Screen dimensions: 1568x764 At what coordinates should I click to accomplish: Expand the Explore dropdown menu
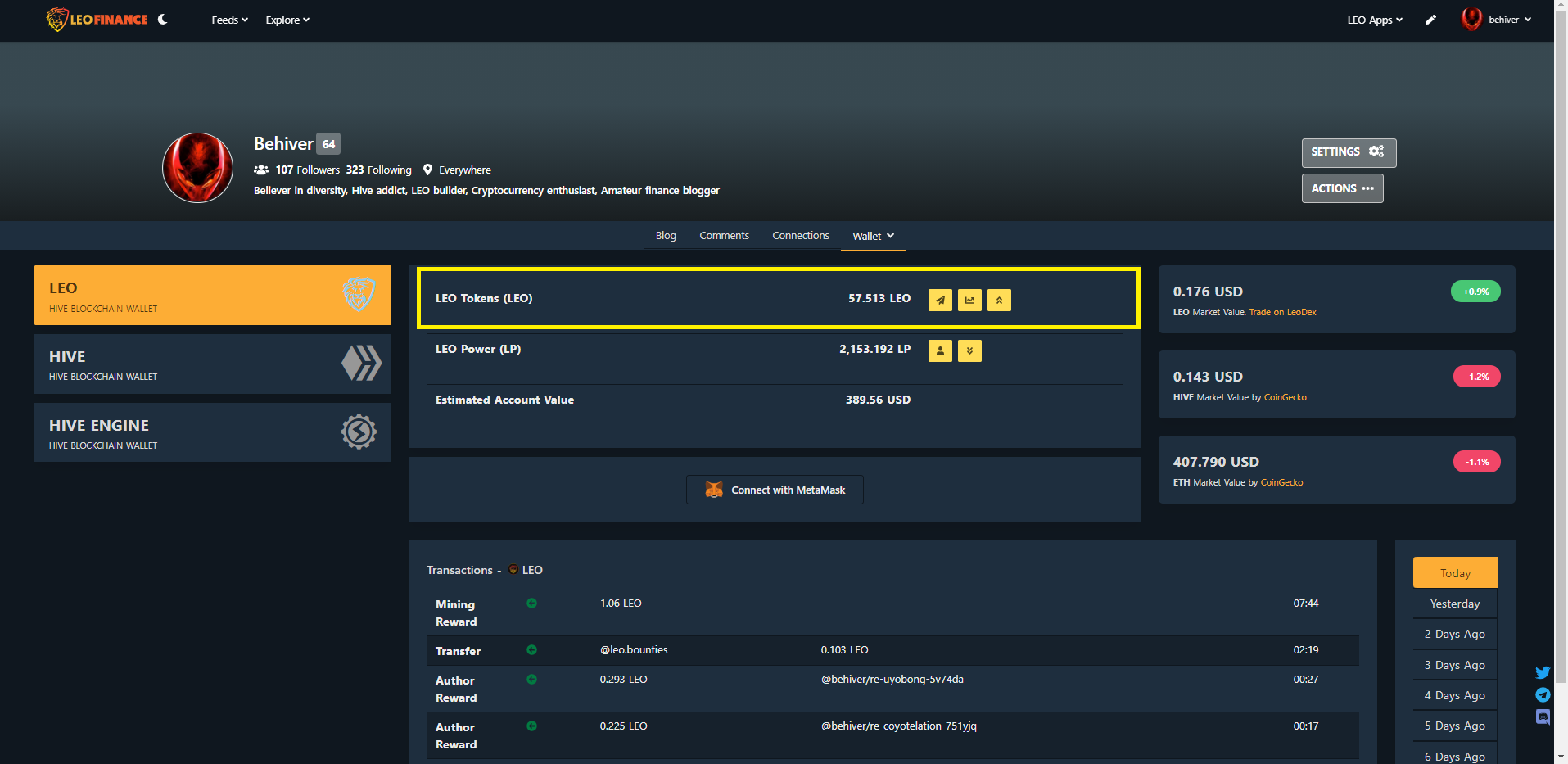[x=287, y=20]
